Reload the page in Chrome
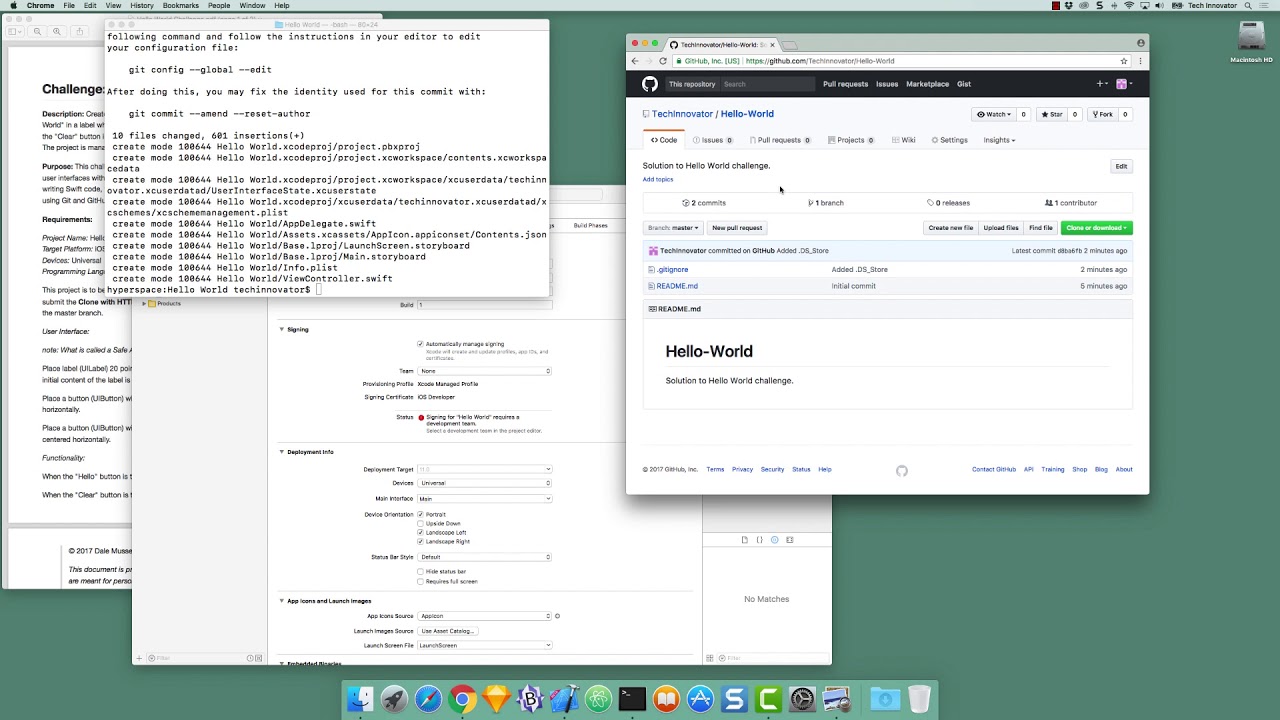This screenshot has height=720, width=1280. [662, 61]
